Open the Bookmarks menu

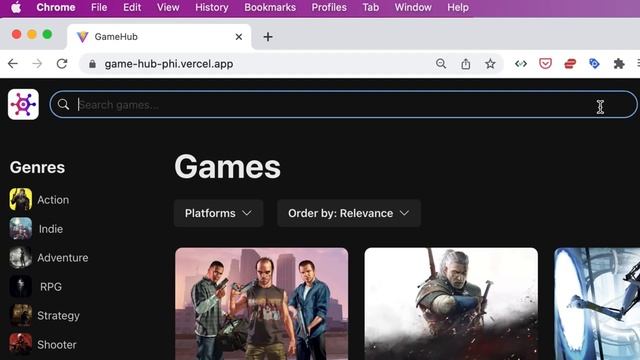(270, 7)
